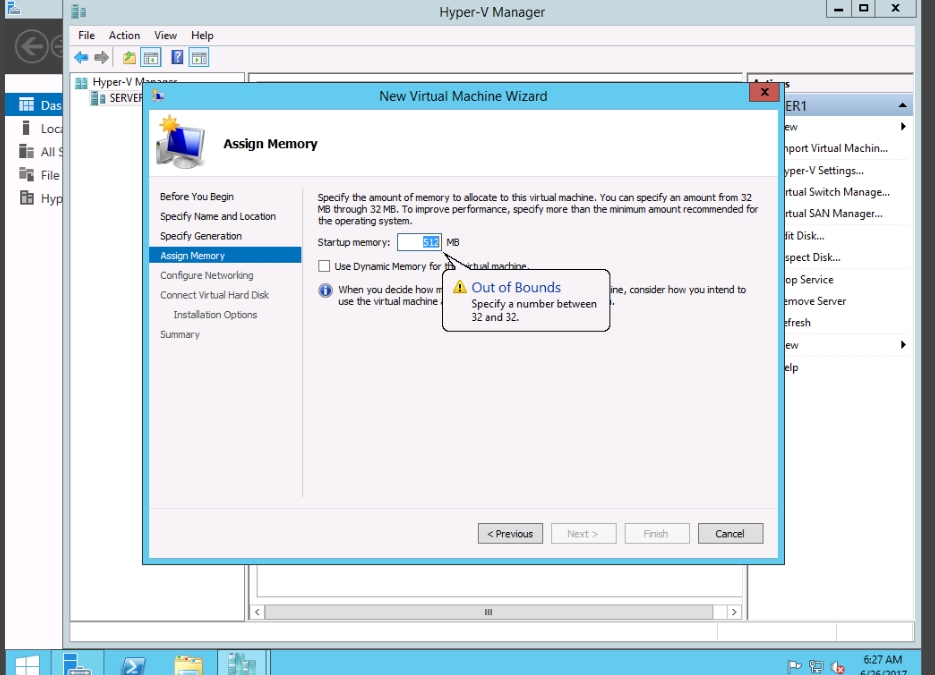Select the Hyper-V Manager root tree node
Screen dimensions: 935x675
tap(126, 82)
